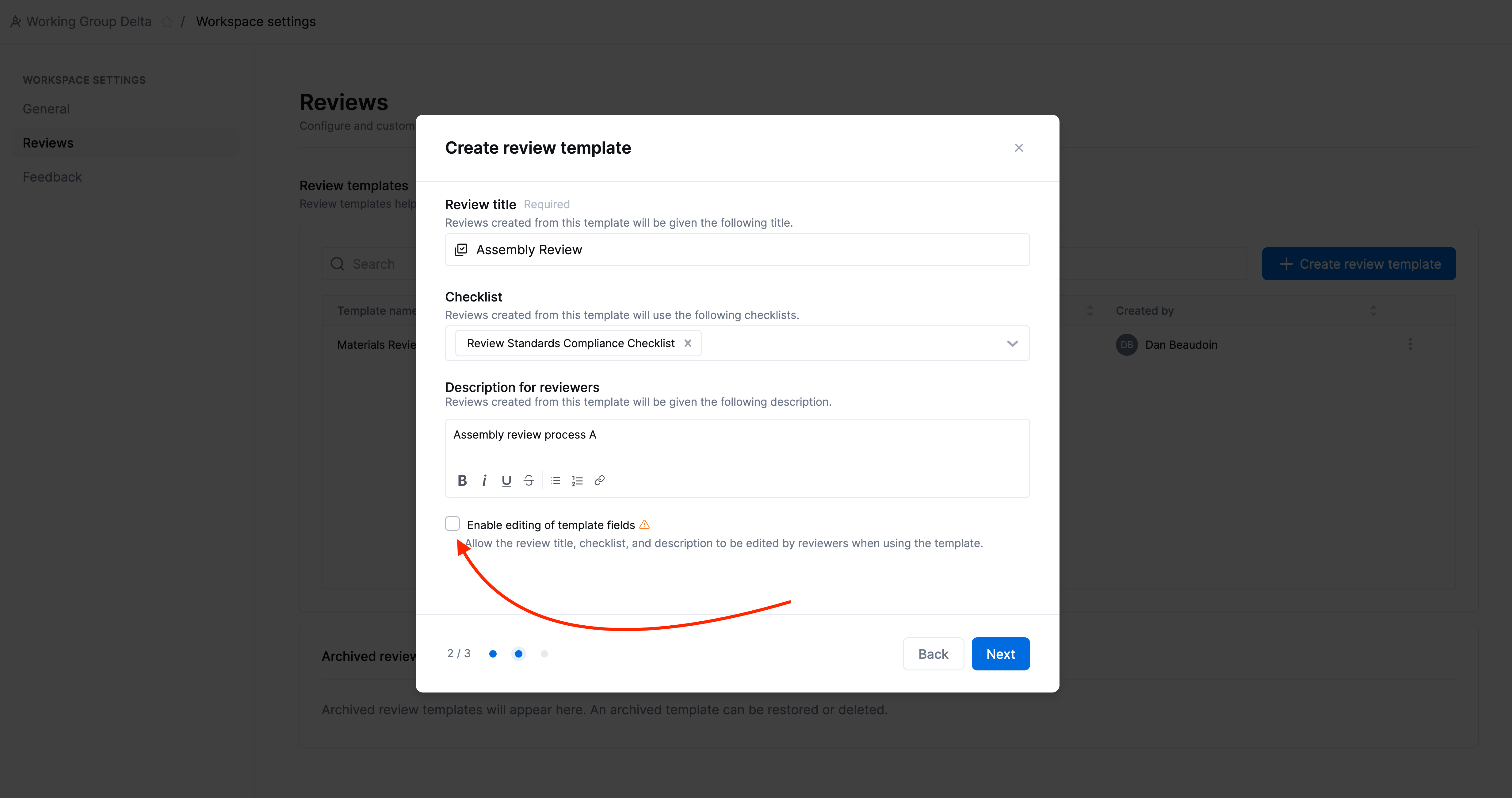
Task: Star the Working Group Delta workspace
Action: (167, 22)
